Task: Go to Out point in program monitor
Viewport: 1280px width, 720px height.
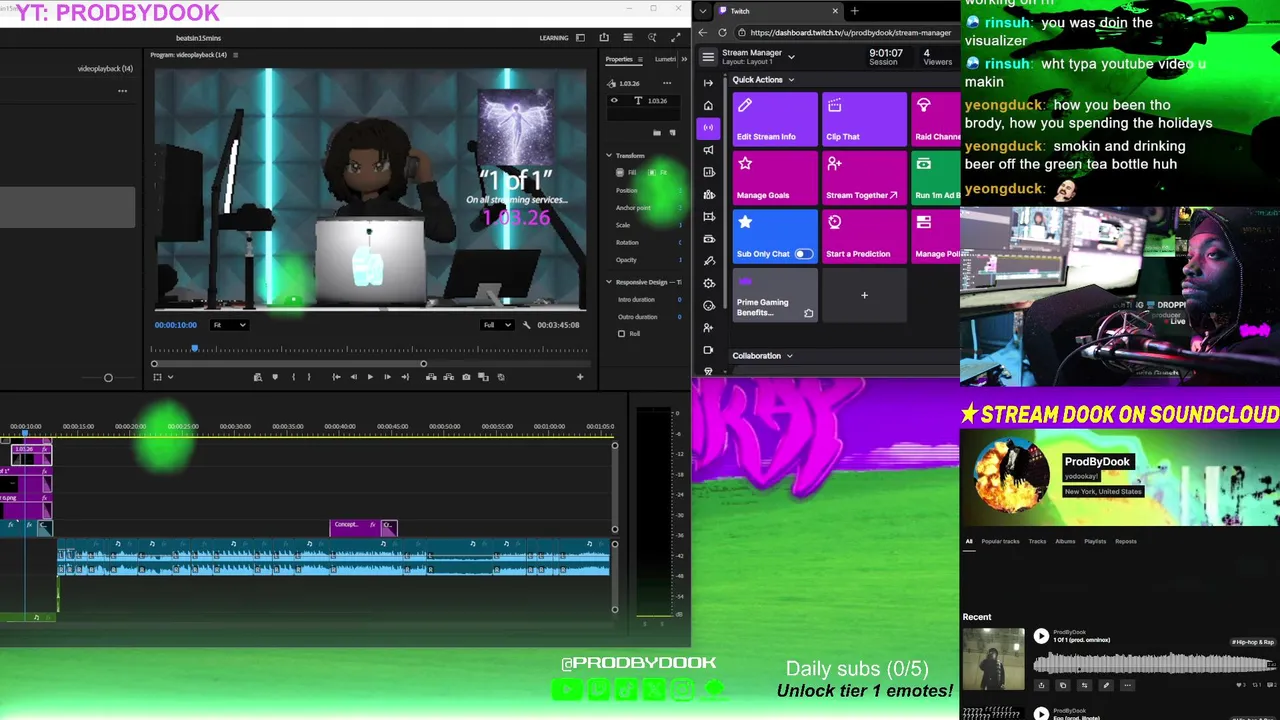Action: pyautogui.click(x=405, y=377)
